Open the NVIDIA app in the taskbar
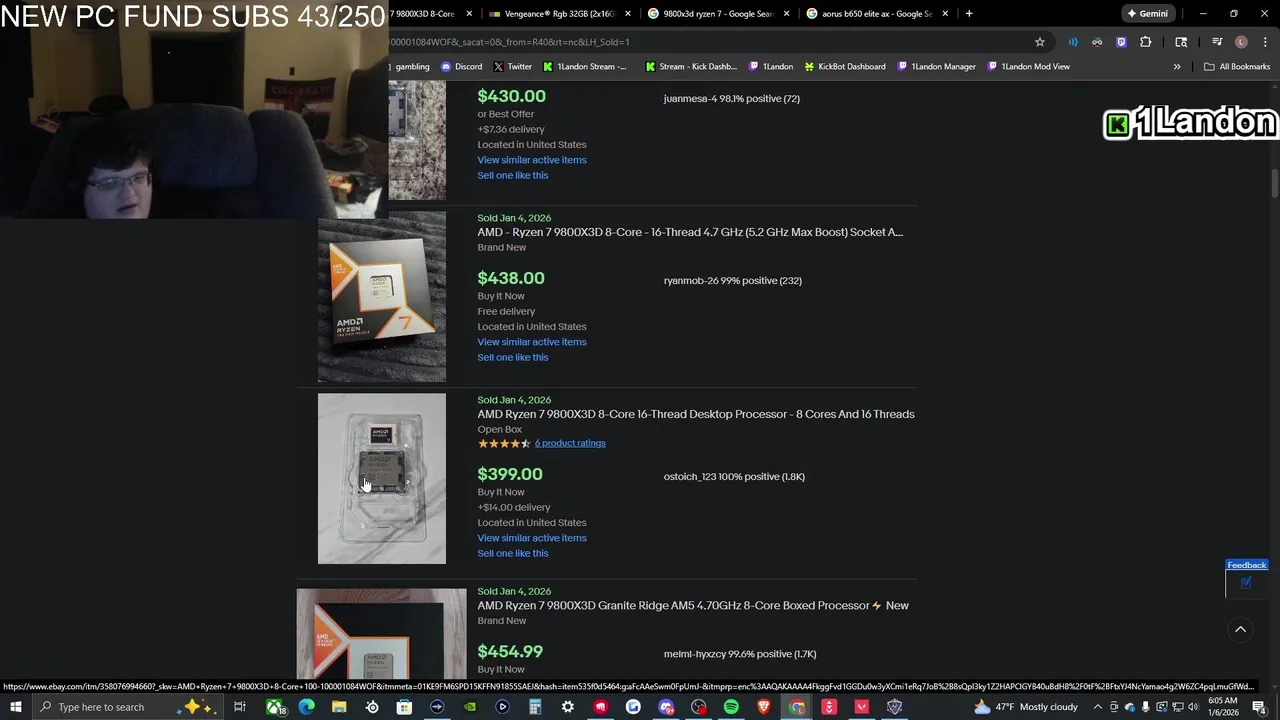This screenshot has width=1280, height=720. [x=470, y=707]
